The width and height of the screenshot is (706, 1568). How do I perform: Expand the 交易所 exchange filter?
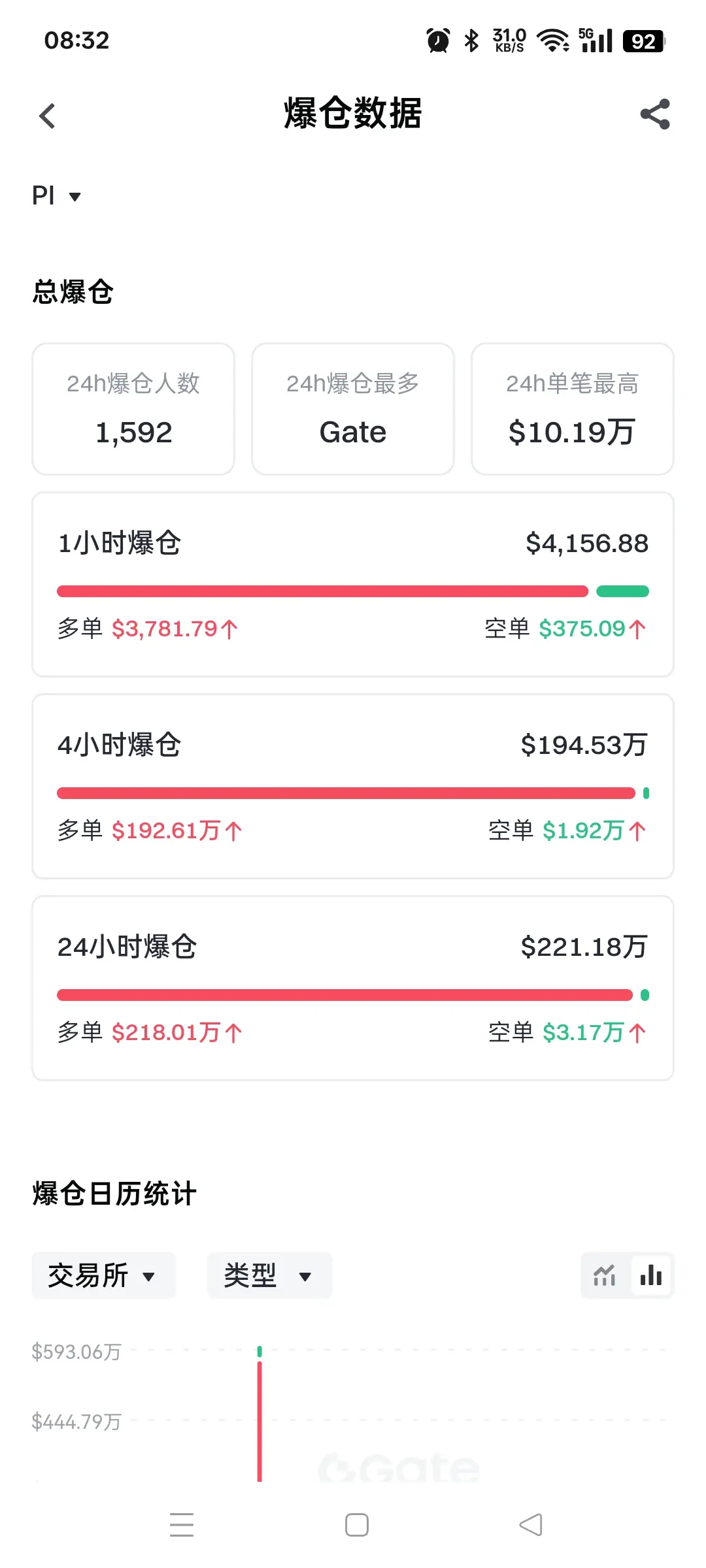pyautogui.click(x=103, y=1275)
